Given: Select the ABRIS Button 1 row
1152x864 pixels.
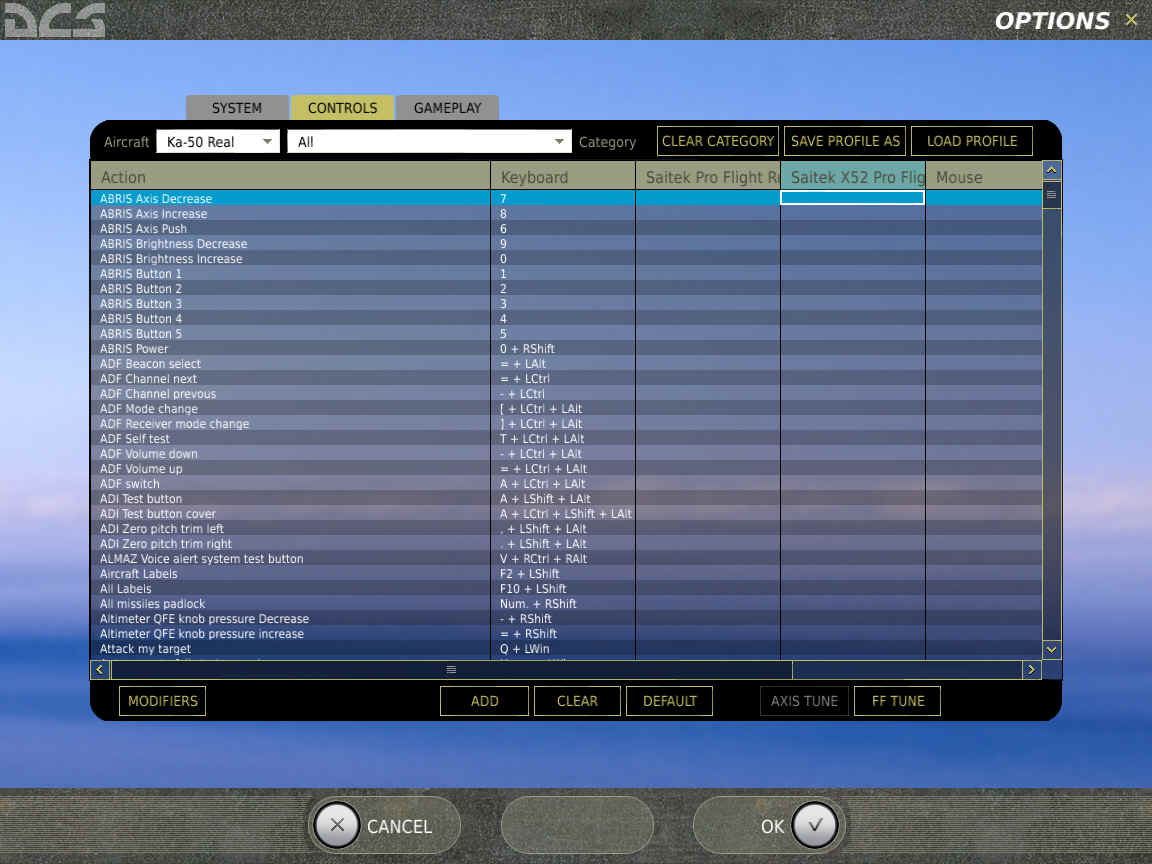Looking at the screenshot, I should pyautogui.click(x=566, y=274).
